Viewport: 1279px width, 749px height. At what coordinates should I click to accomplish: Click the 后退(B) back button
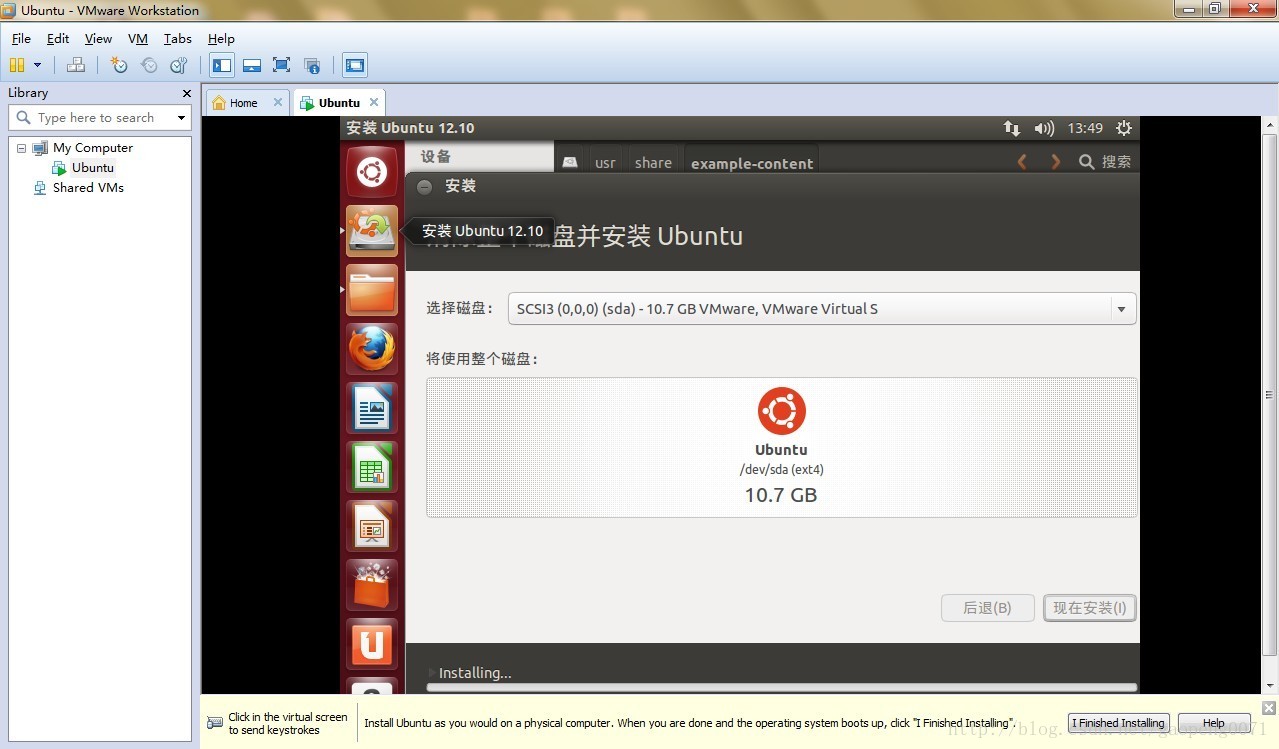pos(987,608)
